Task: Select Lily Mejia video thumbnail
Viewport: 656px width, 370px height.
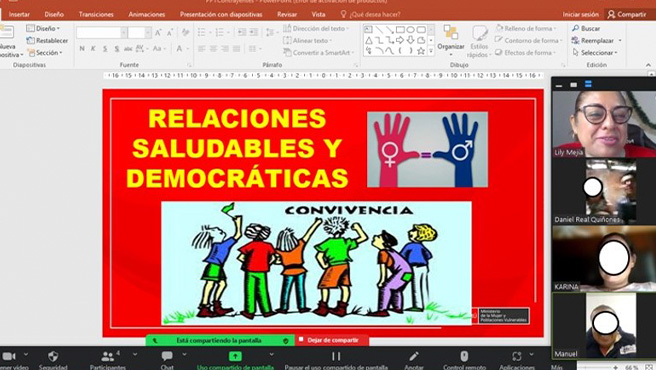Action: (604, 124)
